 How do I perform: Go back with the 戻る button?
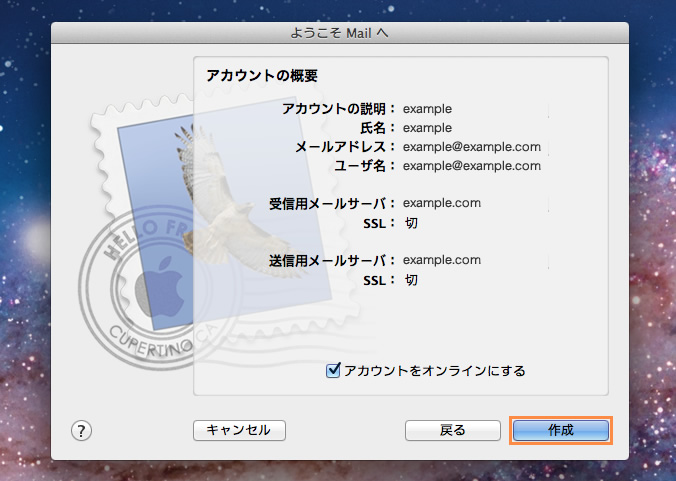tap(453, 430)
